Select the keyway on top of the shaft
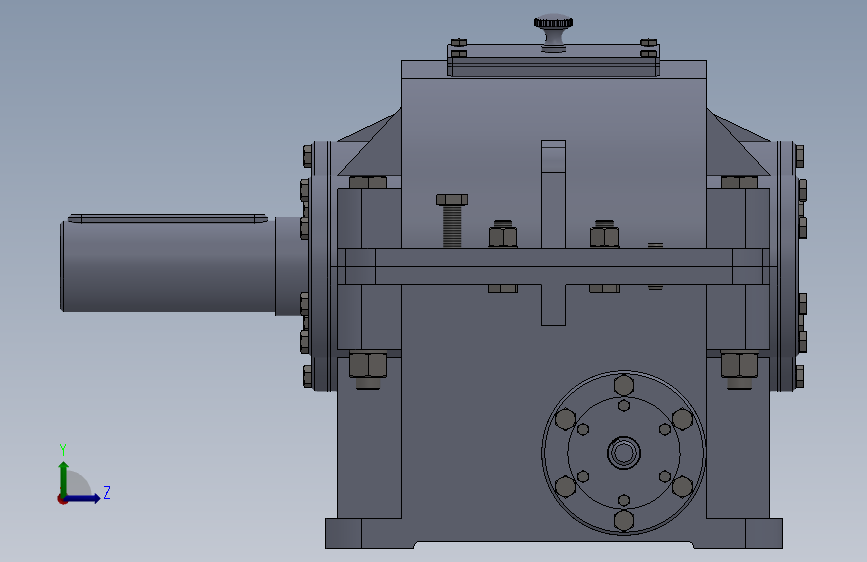Image resolution: width=867 pixels, height=562 pixels. pos(168,218)
